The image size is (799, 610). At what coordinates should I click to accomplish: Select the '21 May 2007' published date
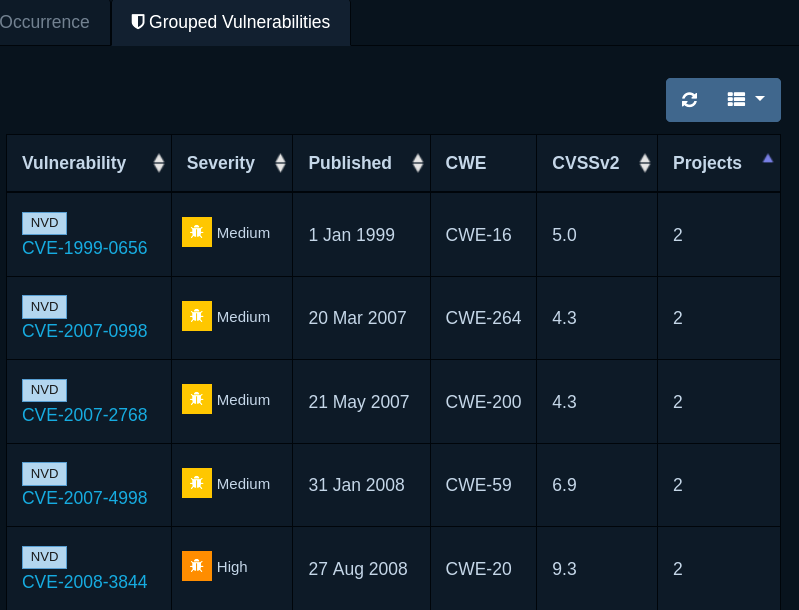click(359, 402)
